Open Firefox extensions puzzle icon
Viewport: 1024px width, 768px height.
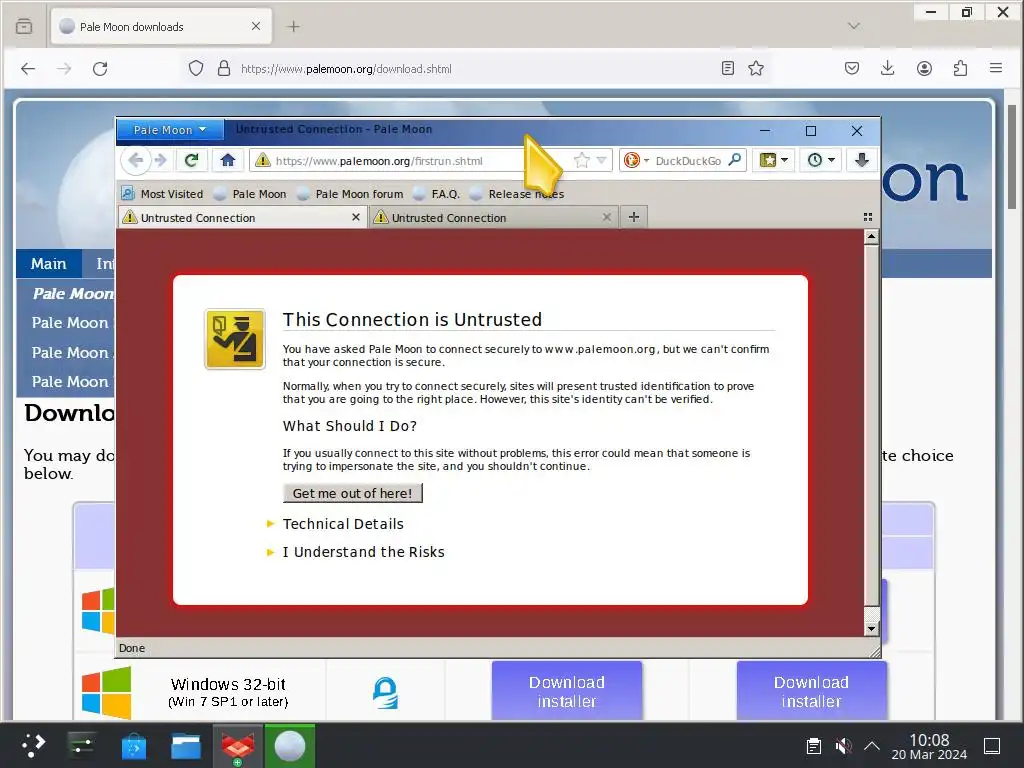tap(960, 68)
